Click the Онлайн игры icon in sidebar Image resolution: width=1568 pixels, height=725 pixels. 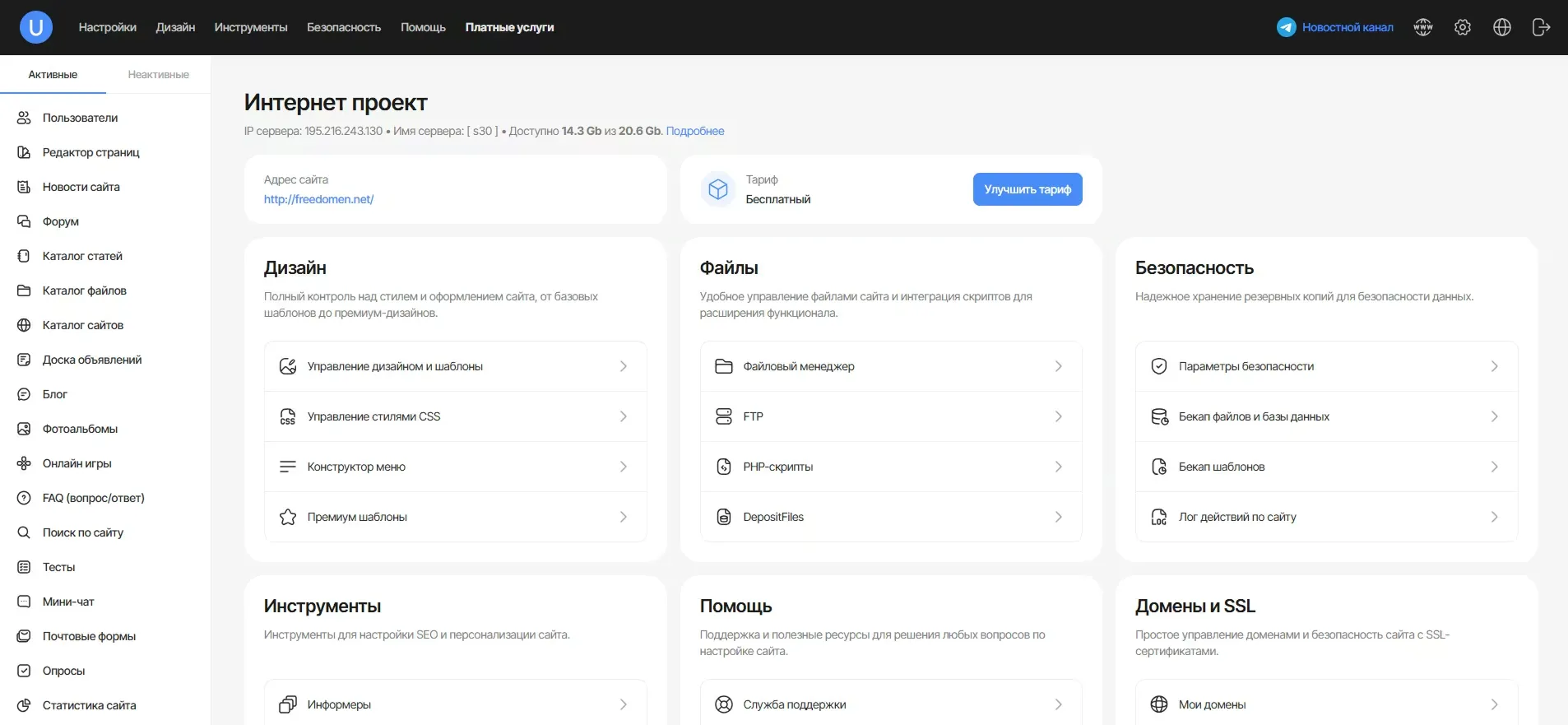click(24, 463)
